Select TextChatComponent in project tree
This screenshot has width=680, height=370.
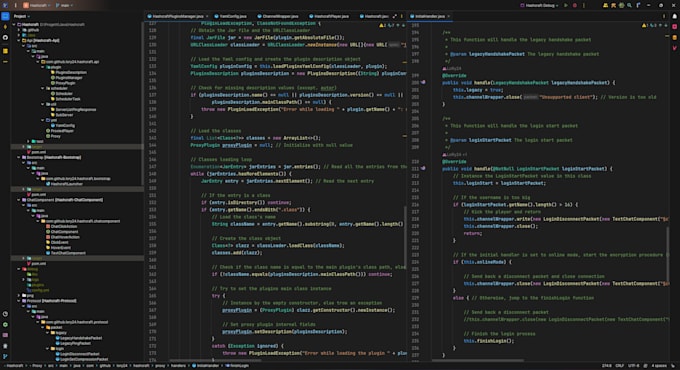coord(65,253)
